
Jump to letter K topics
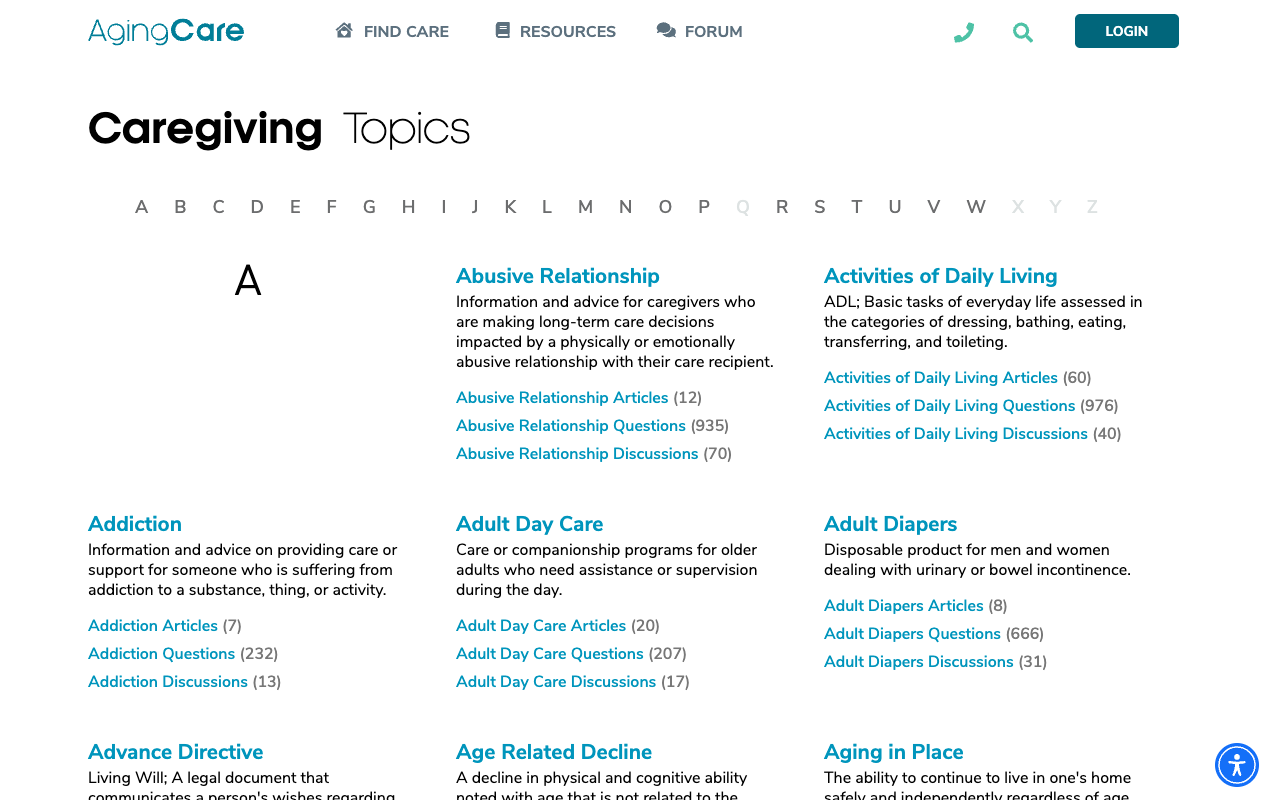click(510, 207)
